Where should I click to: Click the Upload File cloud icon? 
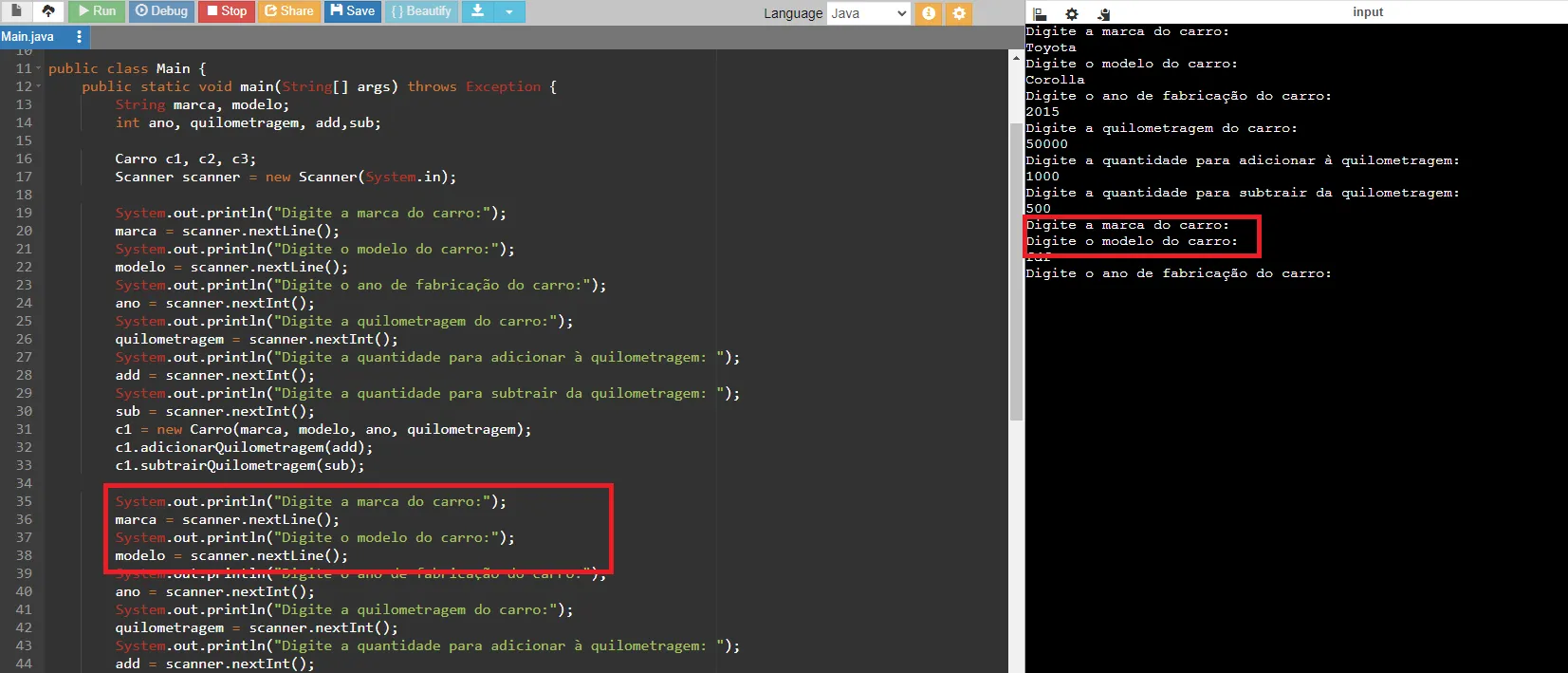pos(48,11)
